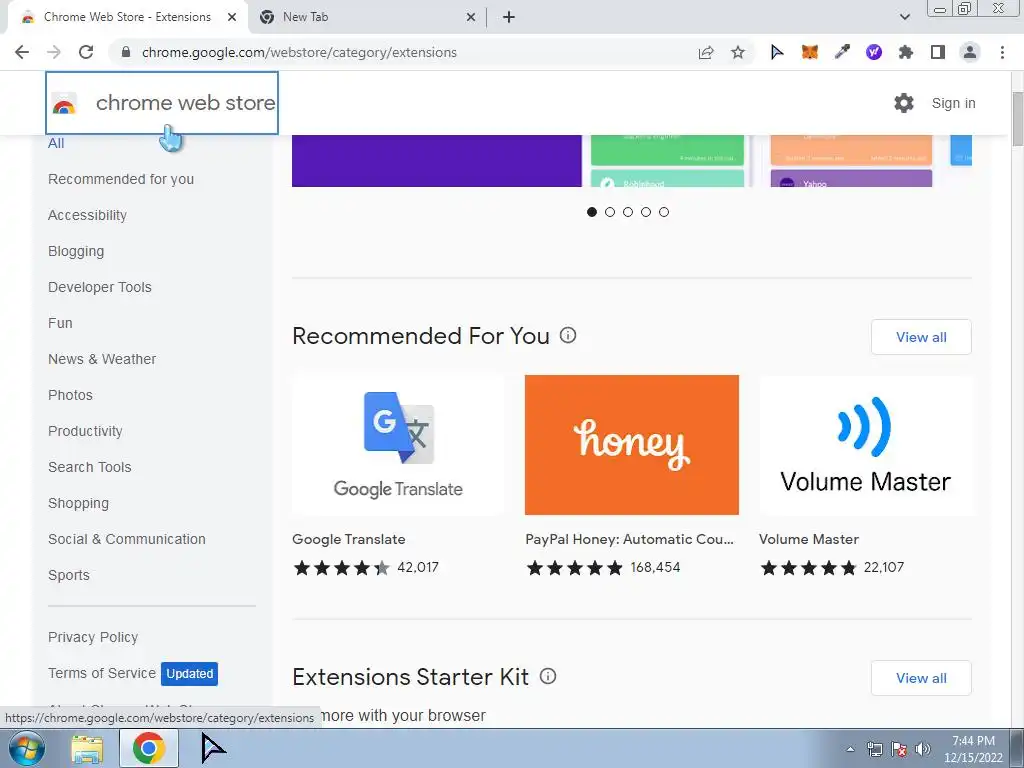The height and width of the screenshot is (768, 1024).
Task: Open the Terms of Service link
Action: (x=102, y=673)
